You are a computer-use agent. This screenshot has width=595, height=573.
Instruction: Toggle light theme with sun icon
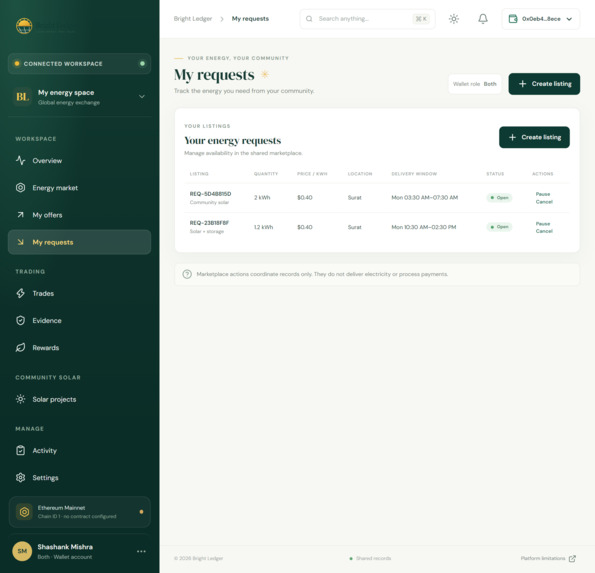pos(454,19)
